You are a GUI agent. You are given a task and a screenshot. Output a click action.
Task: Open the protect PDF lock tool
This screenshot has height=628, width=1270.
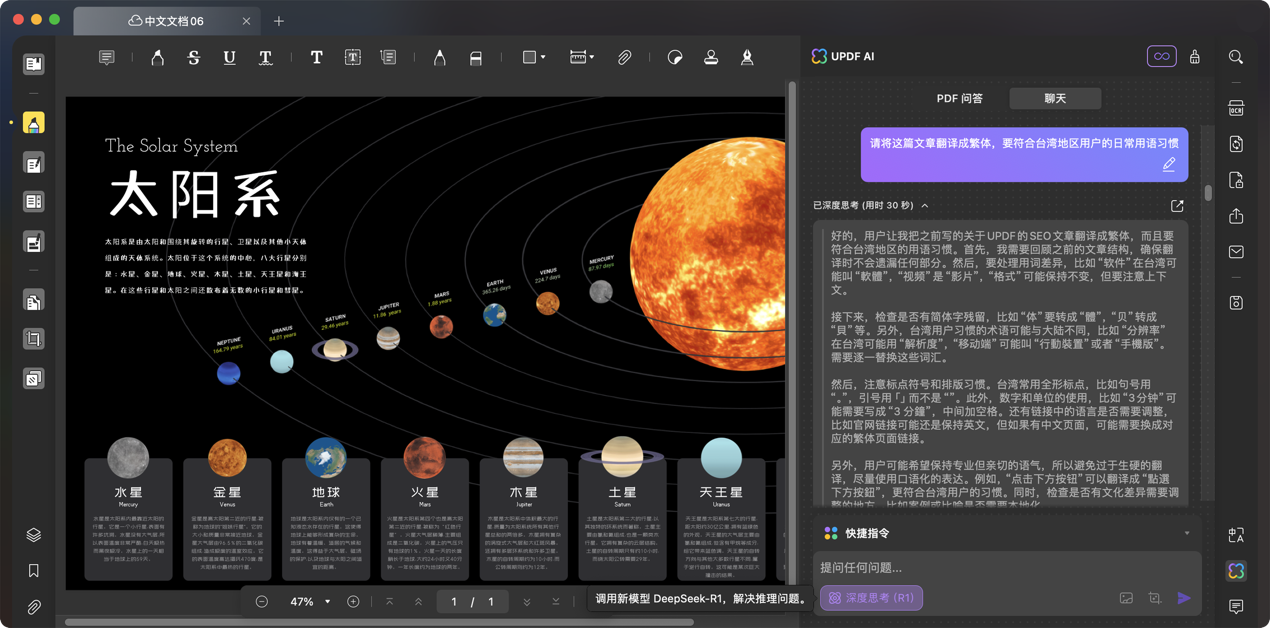tap(1236, 180)
